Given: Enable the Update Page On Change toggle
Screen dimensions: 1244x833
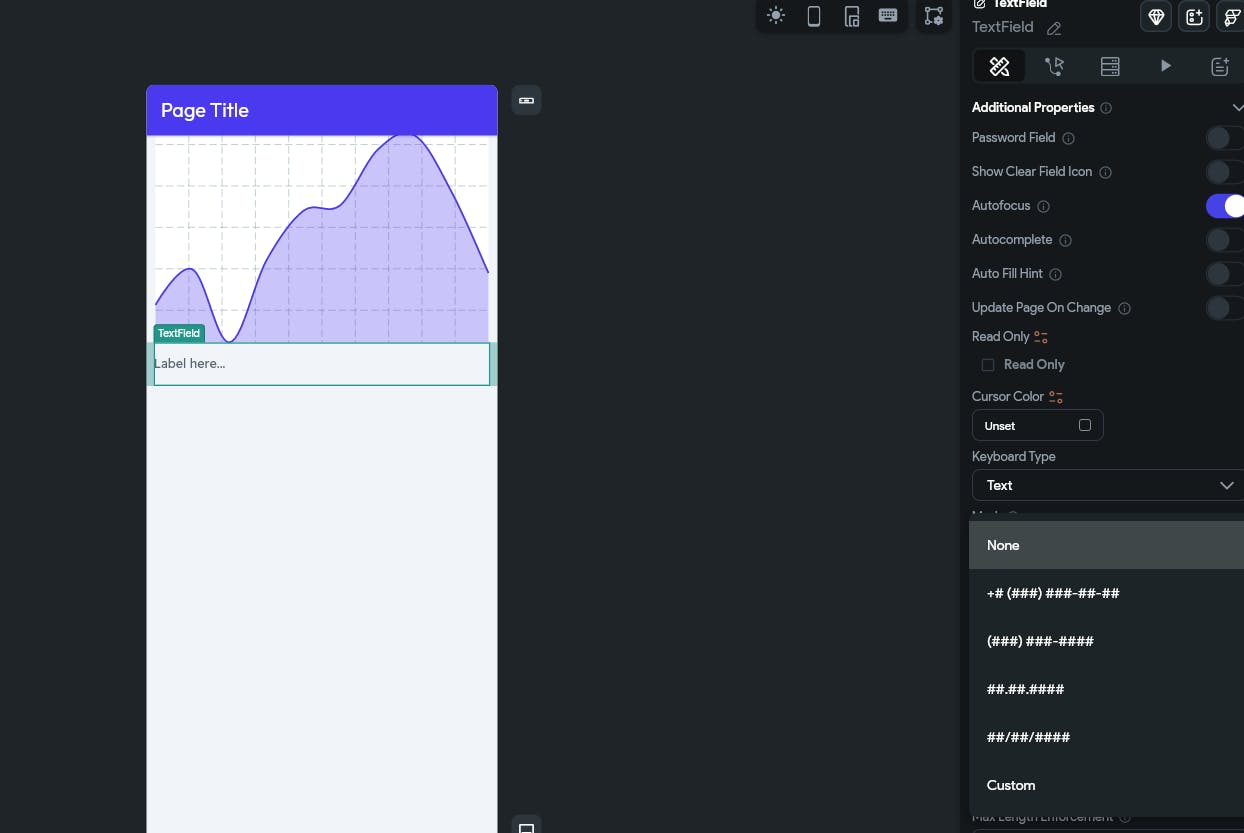Looking at the screenshot, I should tap(1225, 308).
